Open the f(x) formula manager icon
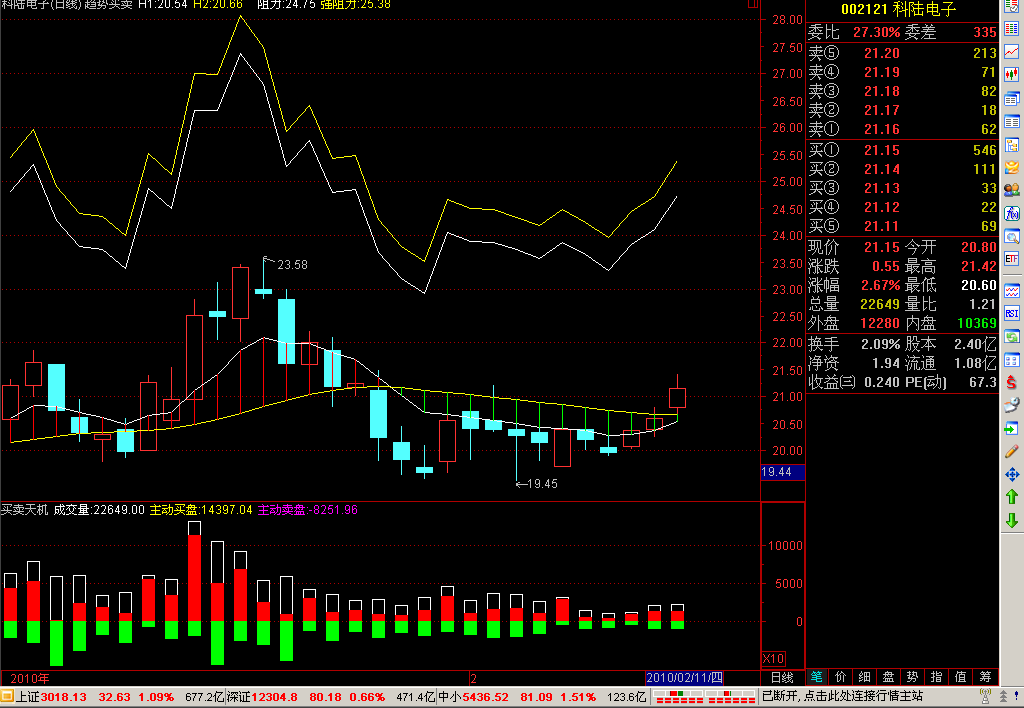This screenshot has width=1024, height=708. pyautogui.click(x=1012, y=214)
